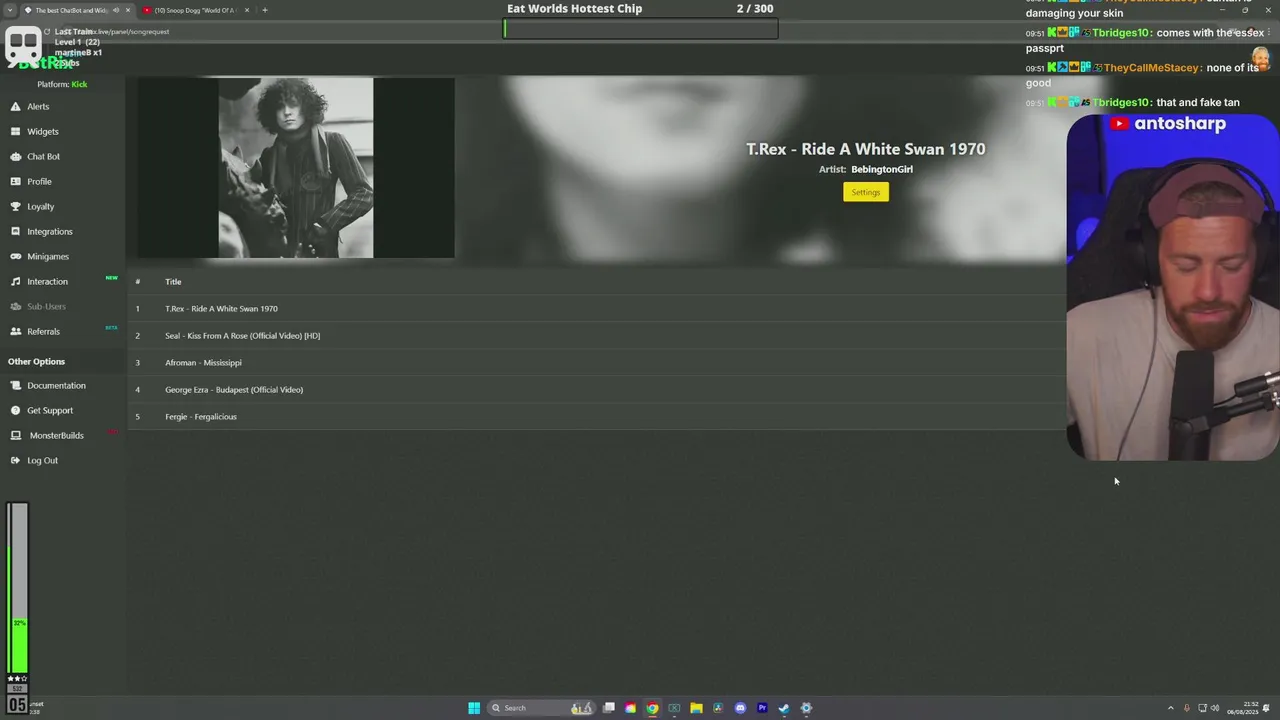Switch to the BotRix ChatBot tab
Screen dimensions: 1280x720
pyautogui.click(x=77, y=10)
